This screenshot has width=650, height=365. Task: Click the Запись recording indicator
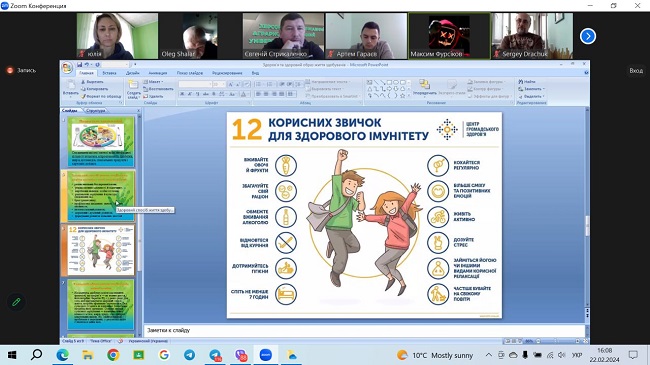click(21, 71)
